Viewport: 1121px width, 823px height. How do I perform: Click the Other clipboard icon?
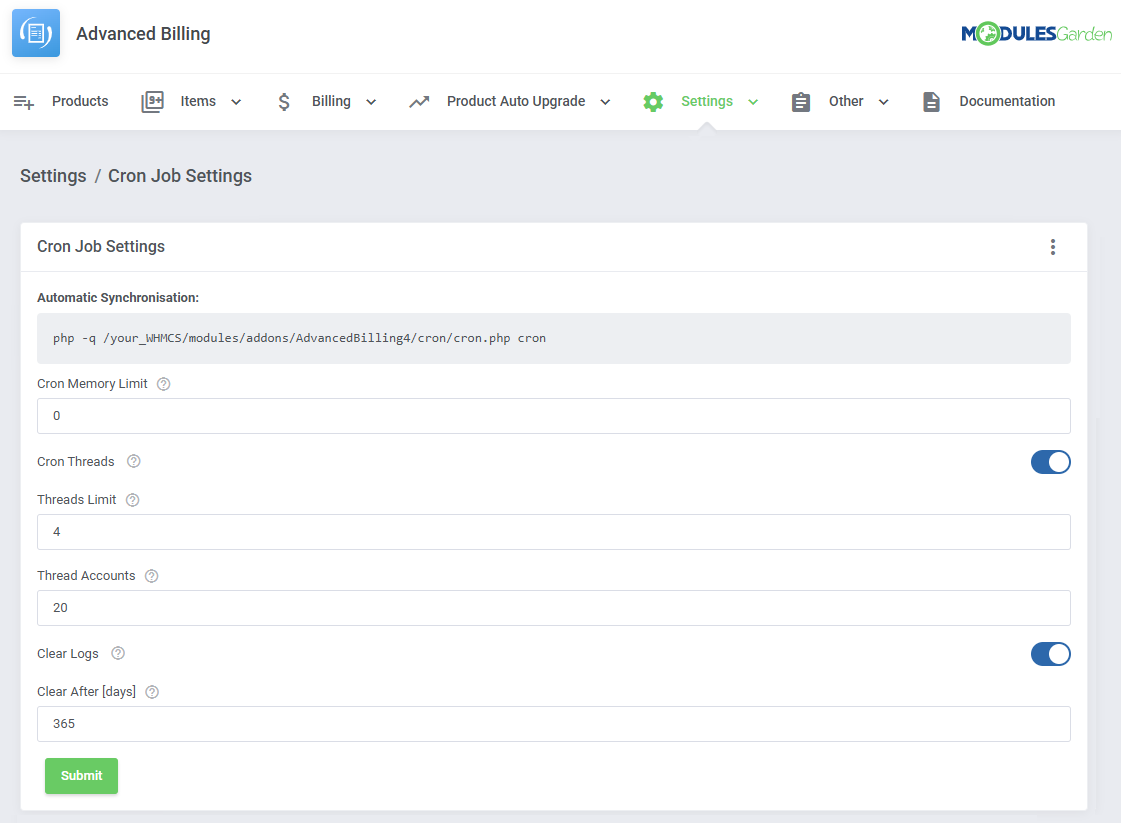[801, 102]
